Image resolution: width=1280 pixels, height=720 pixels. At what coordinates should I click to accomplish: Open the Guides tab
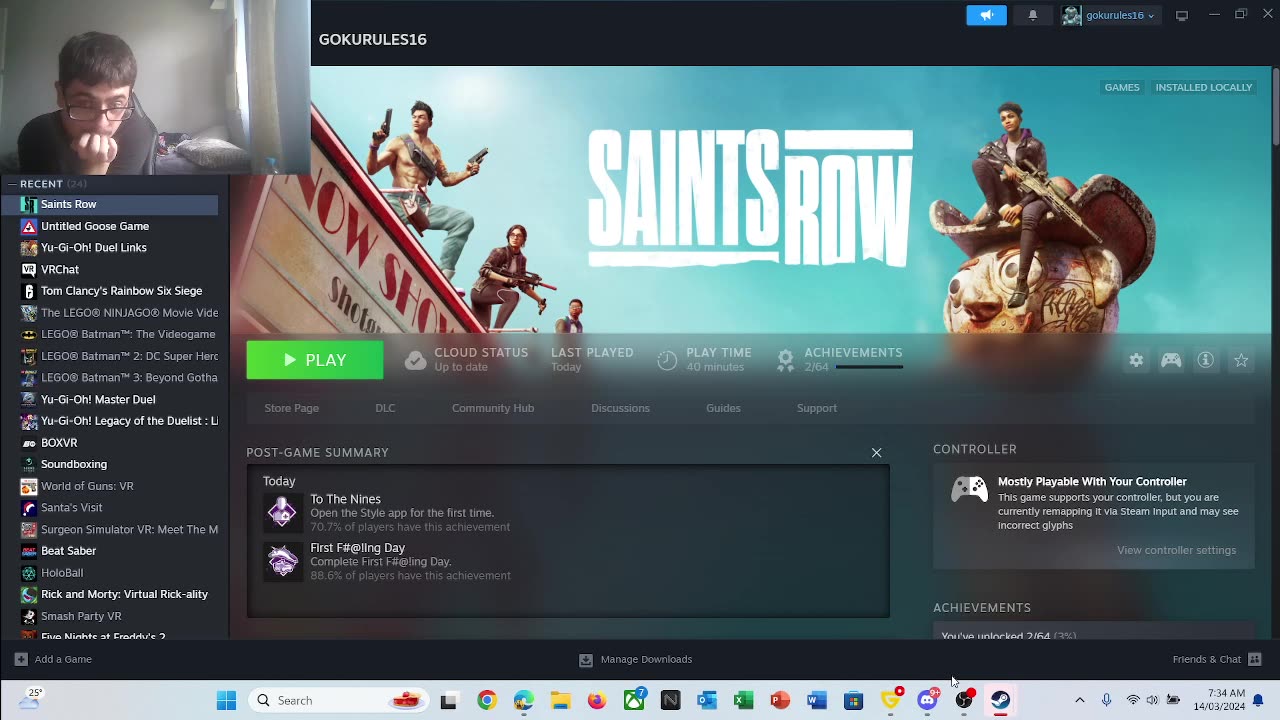point(723,408)
